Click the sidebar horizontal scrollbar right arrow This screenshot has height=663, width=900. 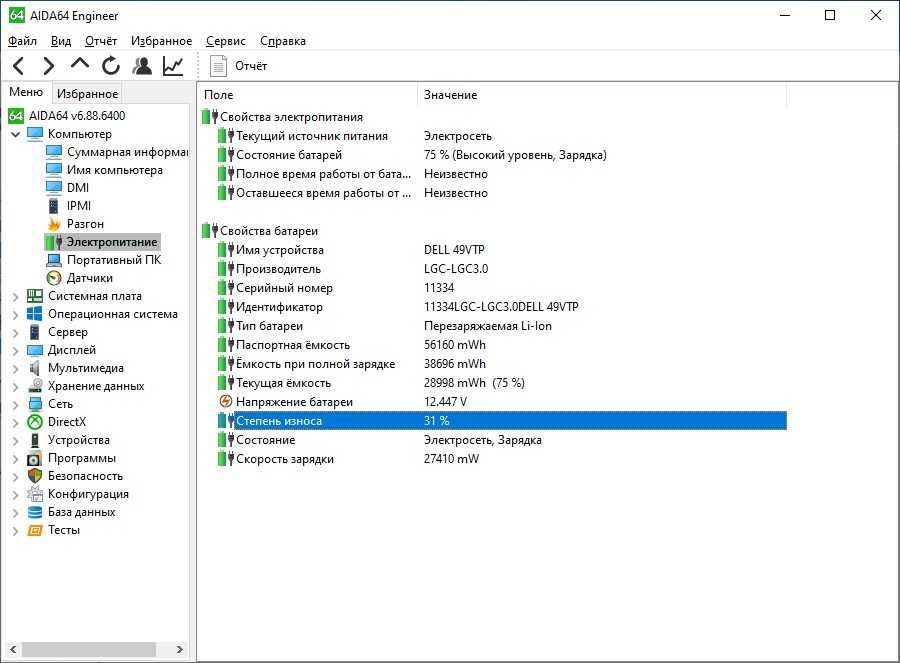pos(180,650)
